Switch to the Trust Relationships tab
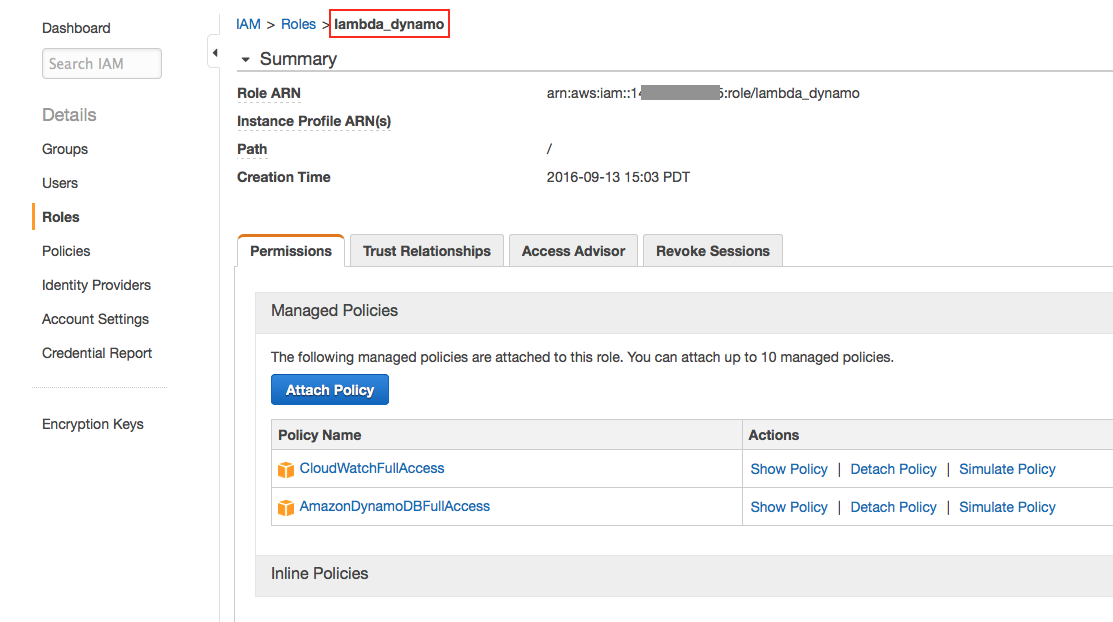Image resolution: width=1113 pixels, height=622 pixels. click(x=426, y=251)
